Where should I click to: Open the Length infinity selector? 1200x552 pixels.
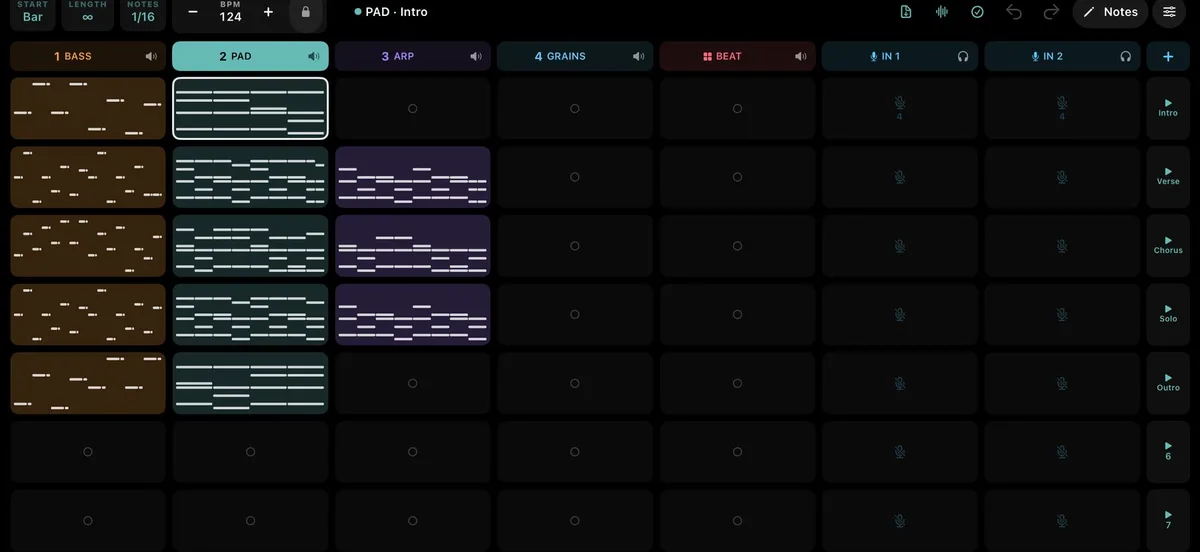(88, 13)
